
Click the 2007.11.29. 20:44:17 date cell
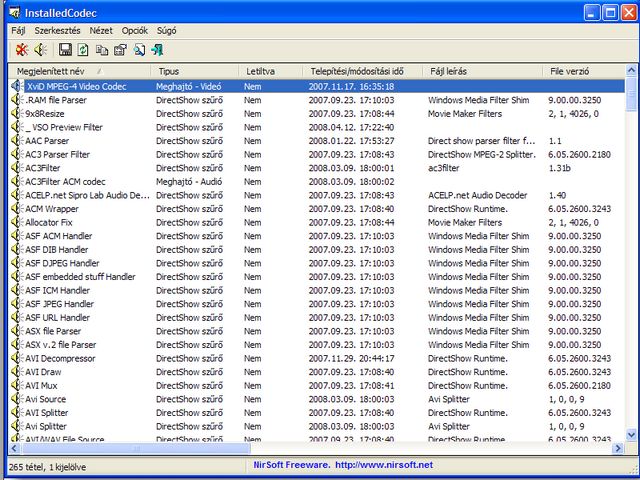tap(351, 358)
